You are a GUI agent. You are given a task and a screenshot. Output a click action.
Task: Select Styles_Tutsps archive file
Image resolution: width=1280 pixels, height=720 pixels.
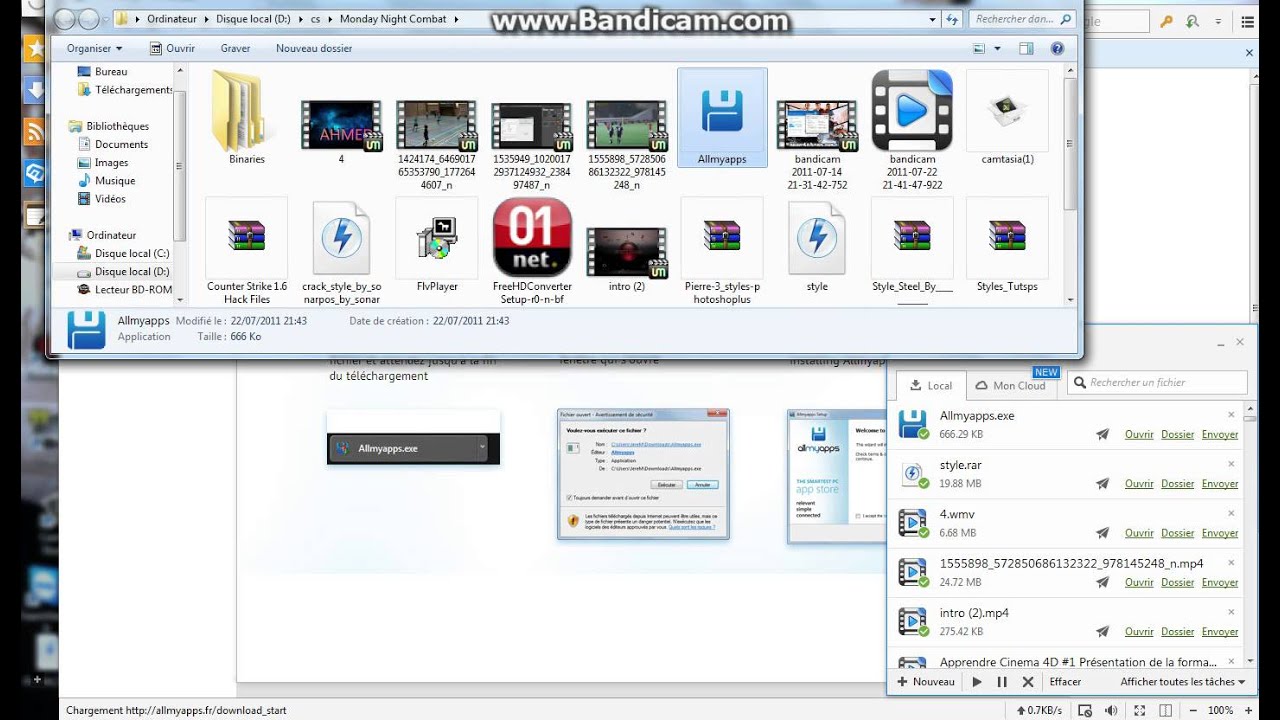click(1007, 245)
